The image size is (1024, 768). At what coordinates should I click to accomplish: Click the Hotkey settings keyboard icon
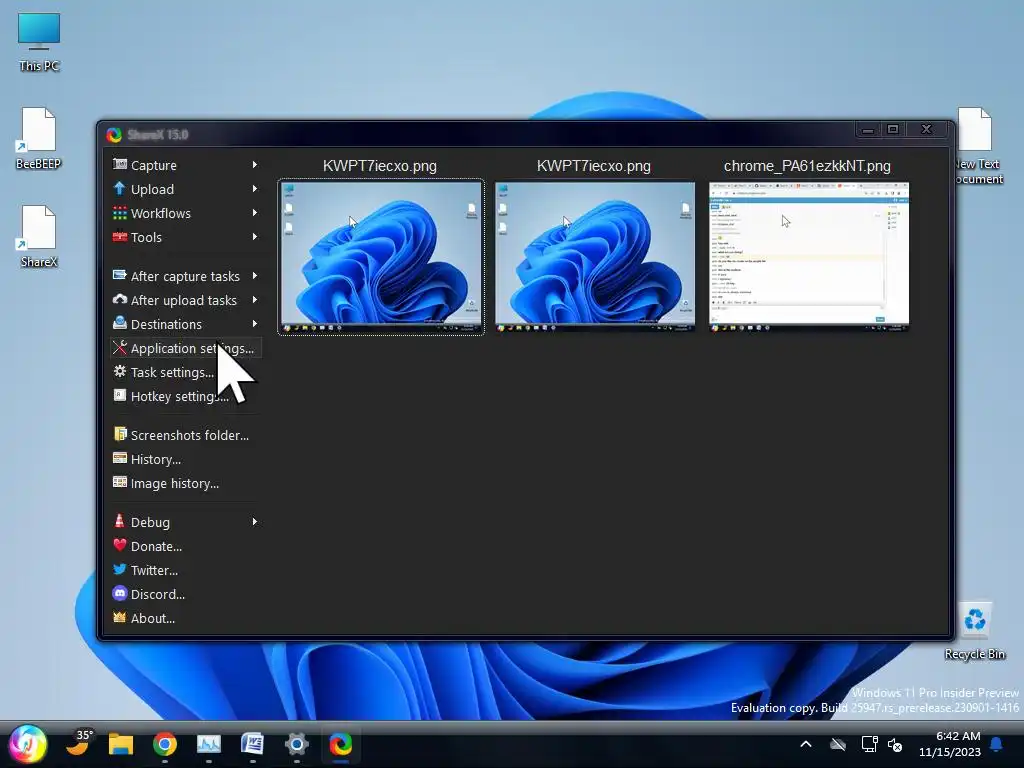(x=120, y=395)
